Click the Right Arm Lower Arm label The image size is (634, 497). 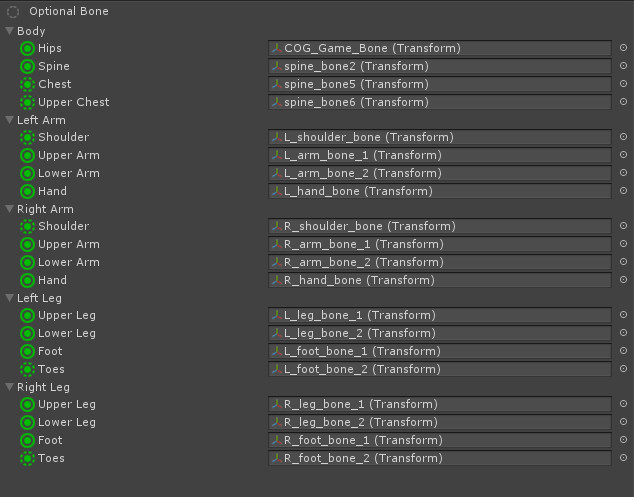click(69, 262)
